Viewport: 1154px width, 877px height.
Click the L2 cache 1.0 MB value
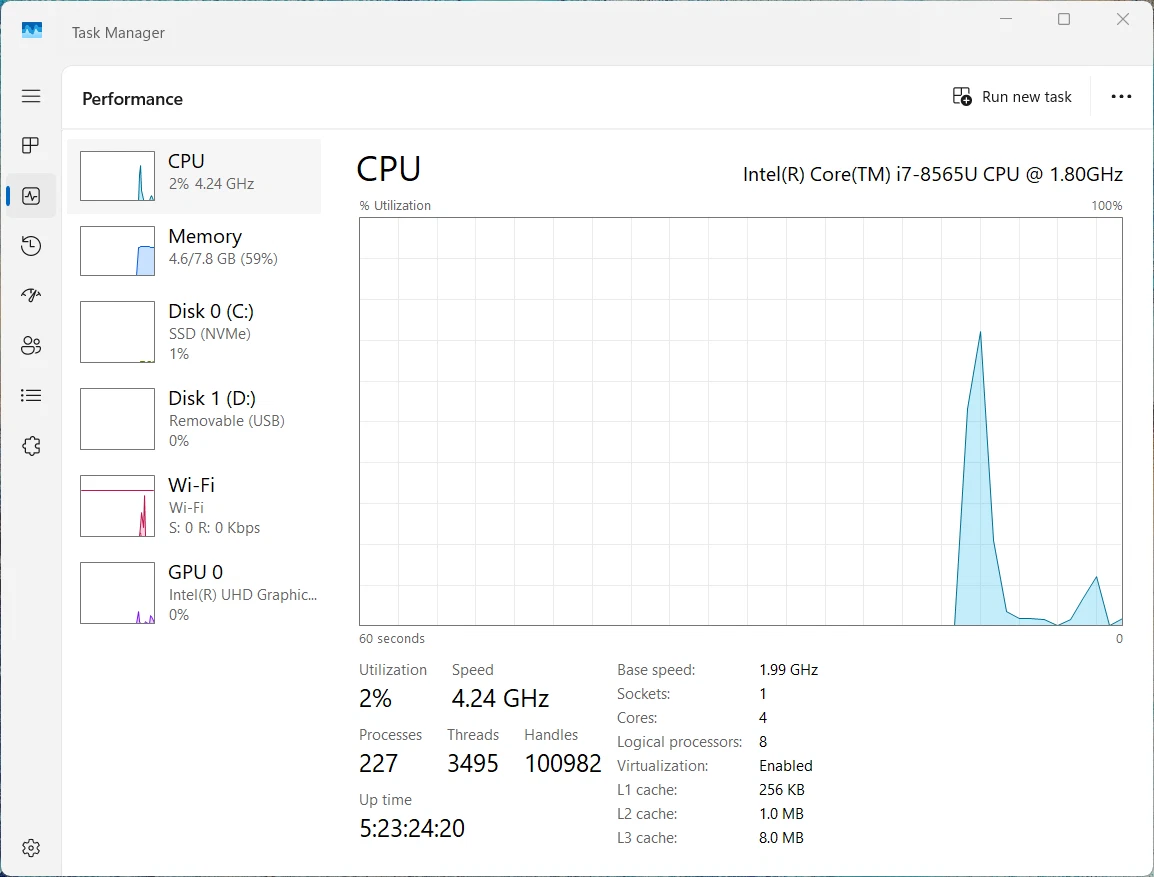[x=781, y=814]
